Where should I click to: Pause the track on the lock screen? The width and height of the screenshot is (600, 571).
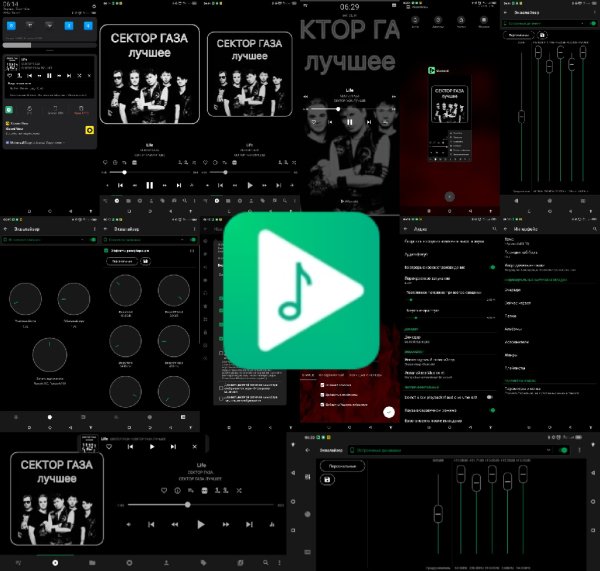349,122
